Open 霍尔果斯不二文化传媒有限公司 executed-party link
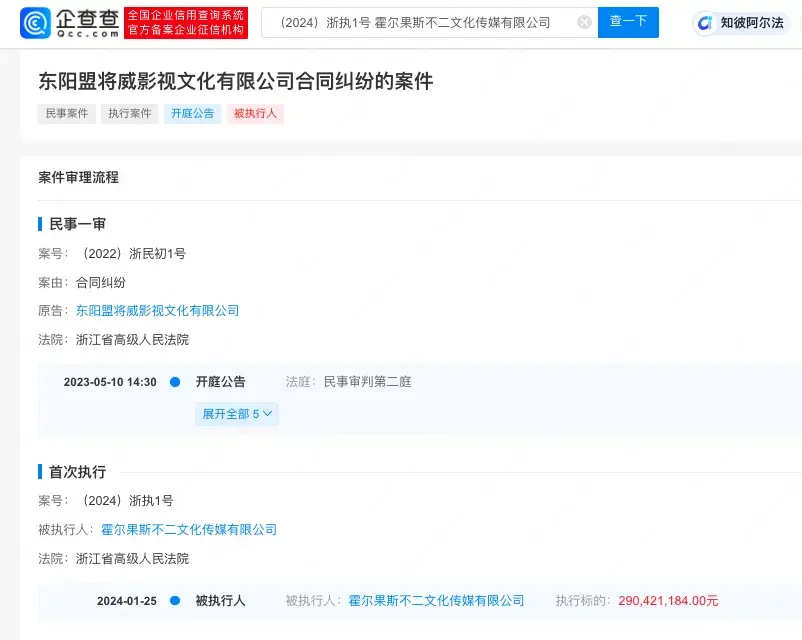The image size is (802, 640). coord(188,529)
